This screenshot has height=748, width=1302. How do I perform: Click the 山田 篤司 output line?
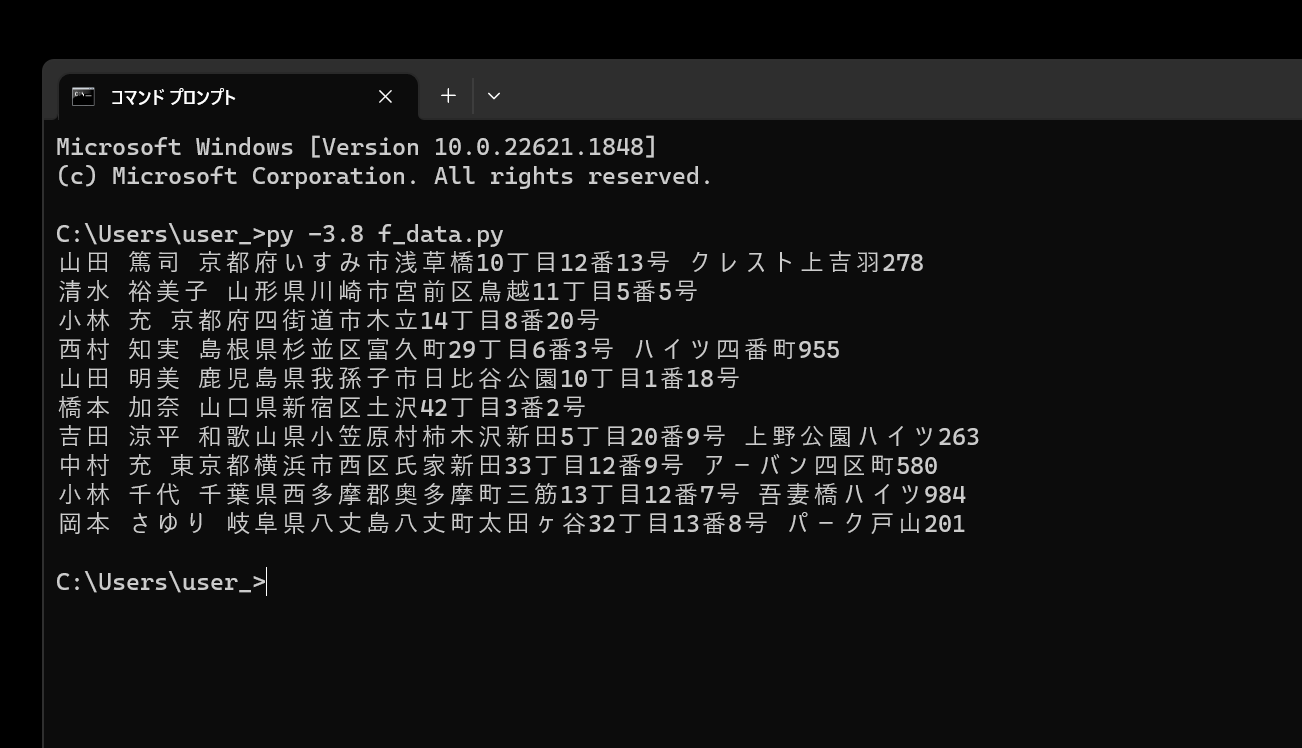pyautogui.click(x=490, y=263)
